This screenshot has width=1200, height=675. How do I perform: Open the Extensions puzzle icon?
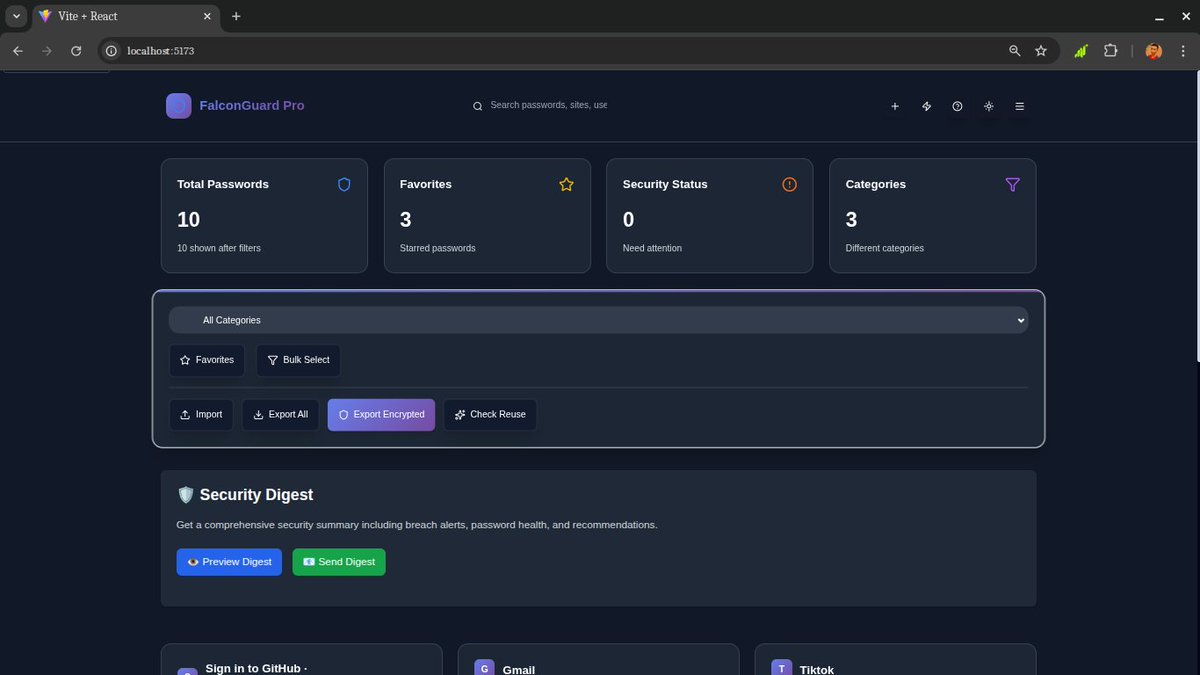(x=1110, y=51)
